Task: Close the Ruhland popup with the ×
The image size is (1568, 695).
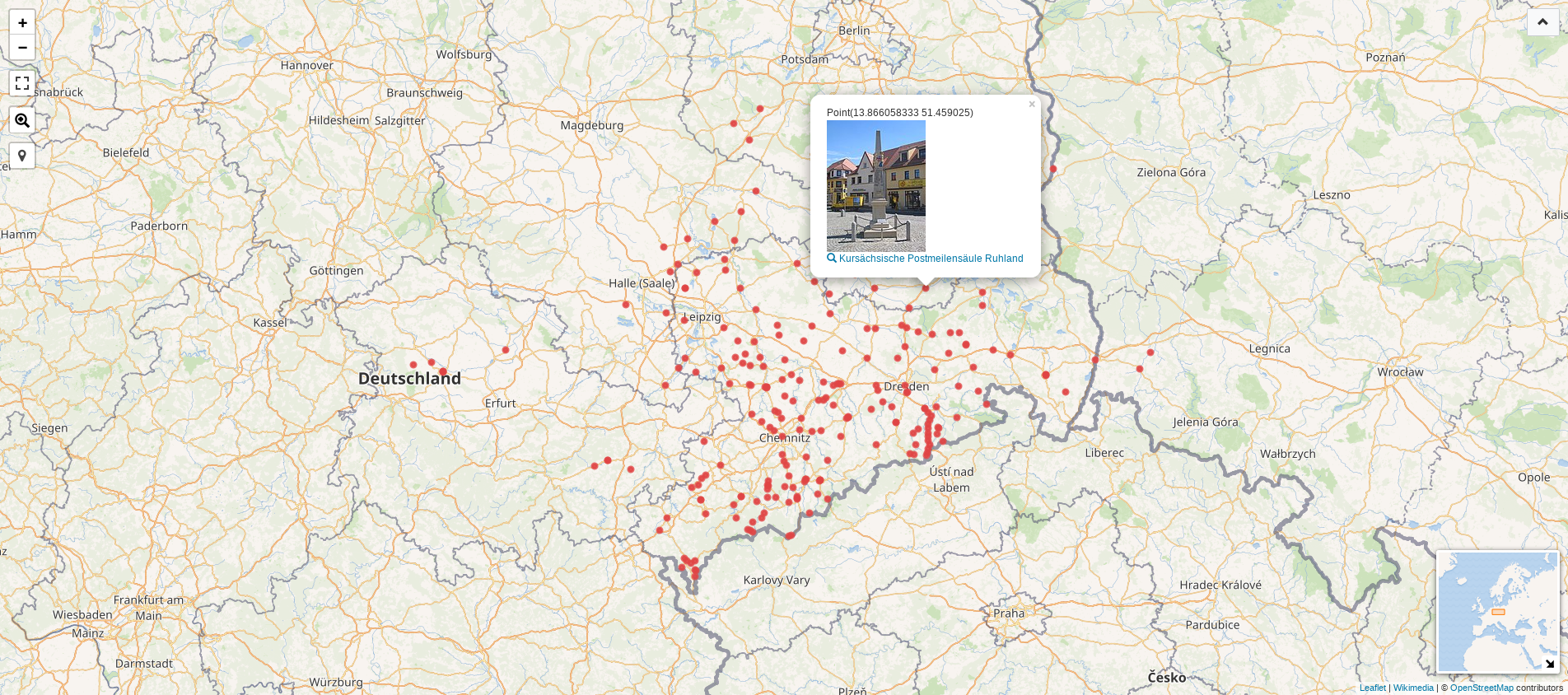Action: pos(1031,105)
